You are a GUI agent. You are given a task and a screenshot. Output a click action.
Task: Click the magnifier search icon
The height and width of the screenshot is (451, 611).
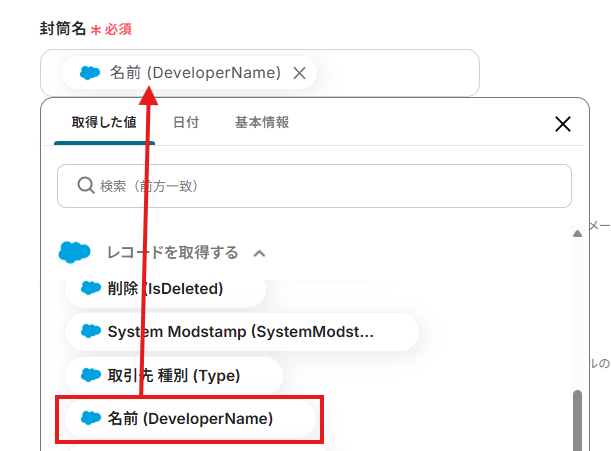pos(86,186)
